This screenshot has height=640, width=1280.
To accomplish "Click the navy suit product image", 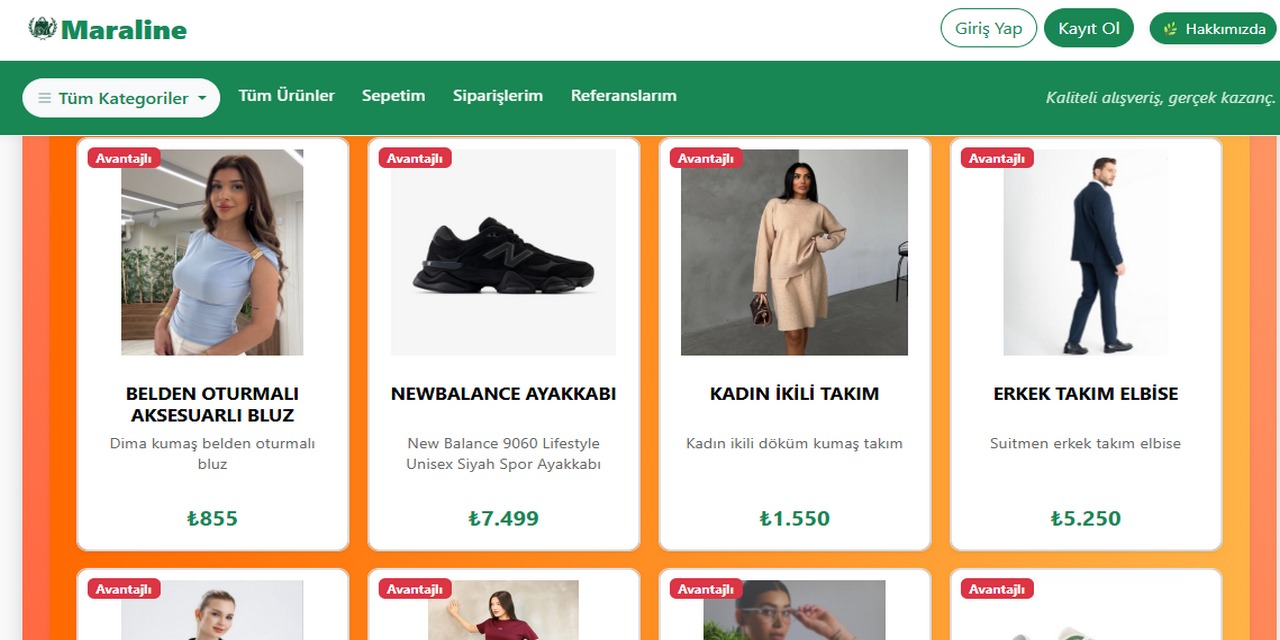I will [x=1085, y=251].
